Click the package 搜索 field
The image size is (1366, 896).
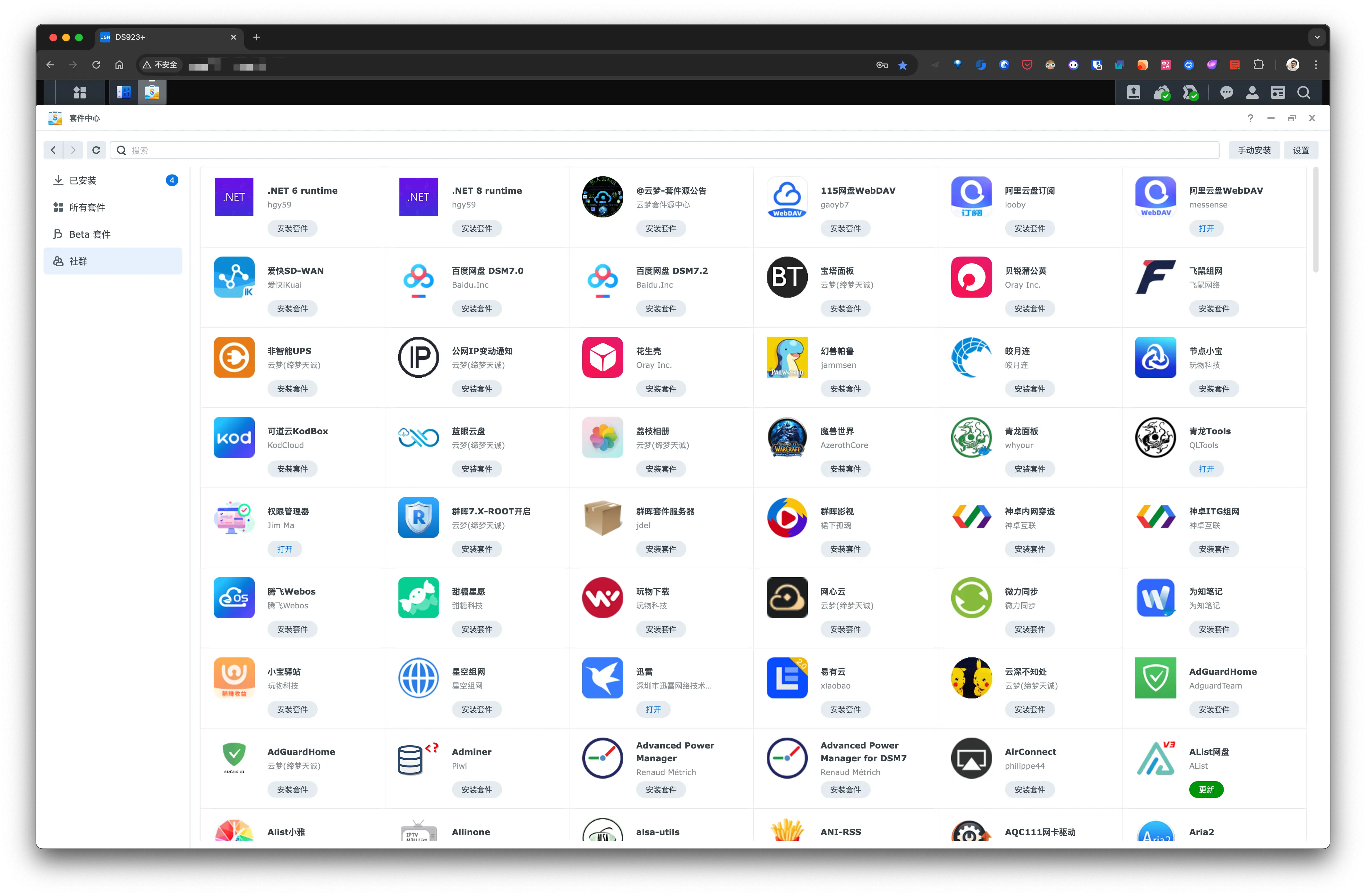click(666, 150)
